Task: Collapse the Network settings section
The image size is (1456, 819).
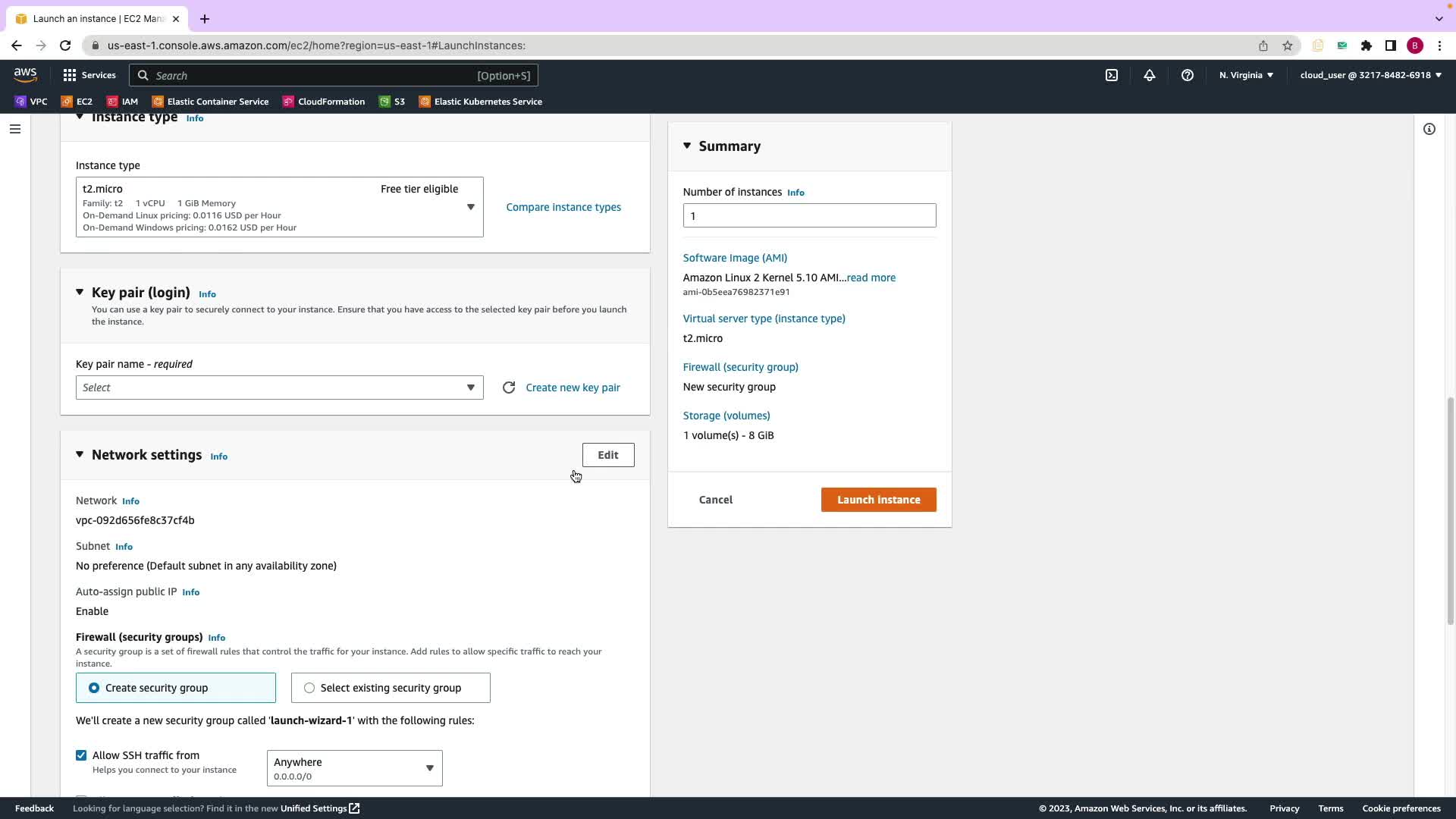Action: point(80,455)
